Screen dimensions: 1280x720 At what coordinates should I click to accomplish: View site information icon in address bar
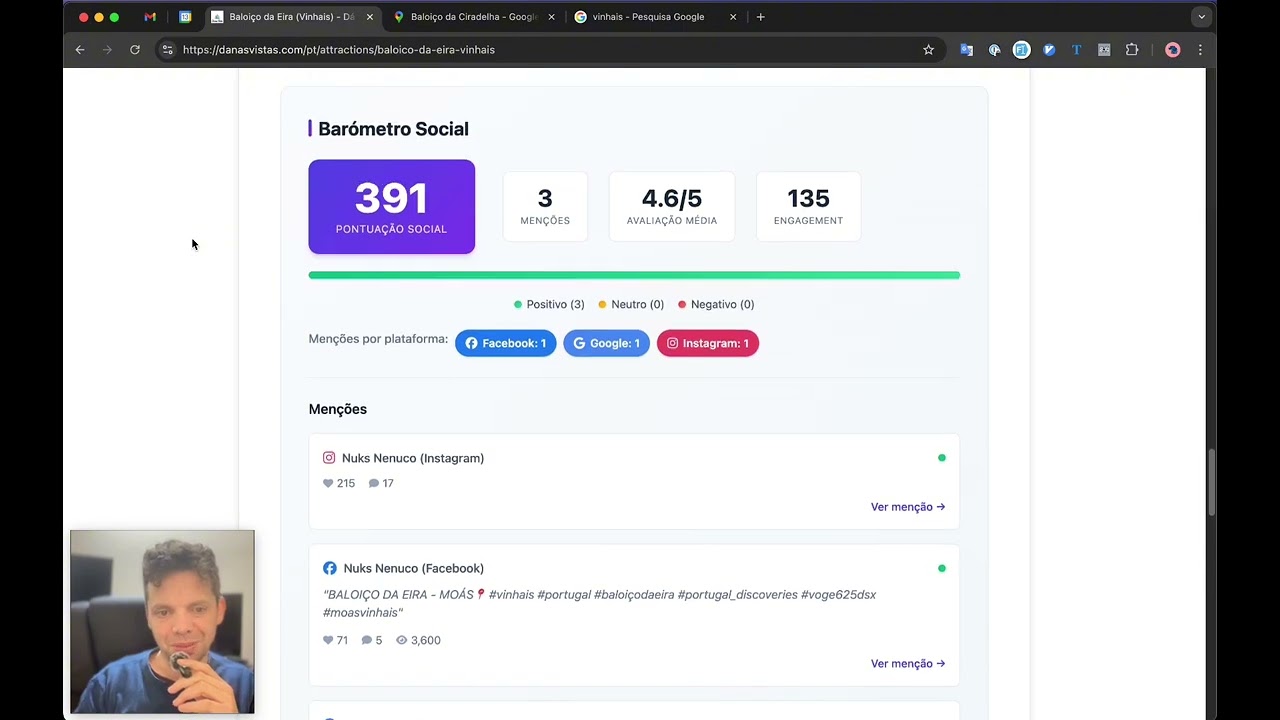pyautogui.click(x=167, y=50)
